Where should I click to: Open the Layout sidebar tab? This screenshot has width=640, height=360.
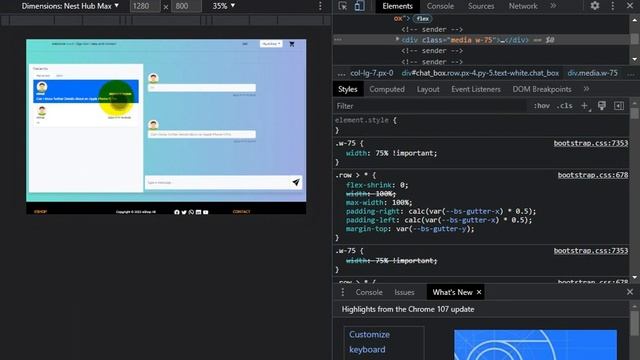click(428, 89)
